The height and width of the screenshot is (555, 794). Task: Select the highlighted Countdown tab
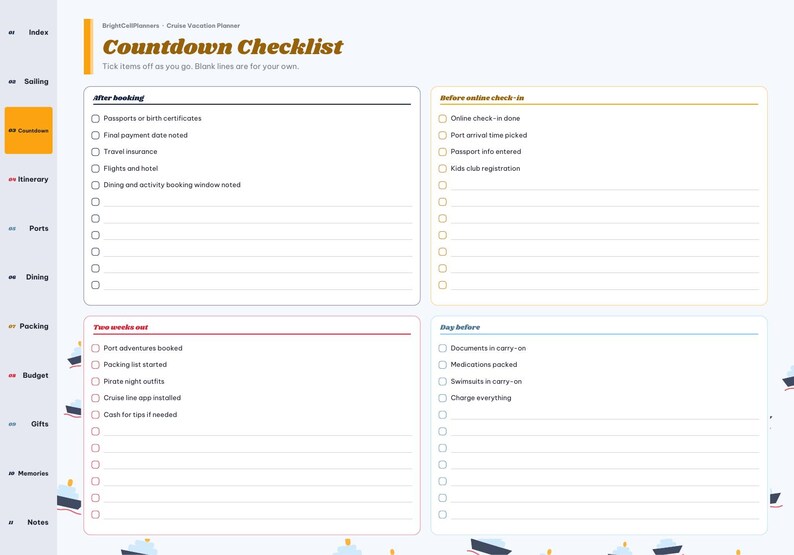pyautogui.click(x=28, y=130)
